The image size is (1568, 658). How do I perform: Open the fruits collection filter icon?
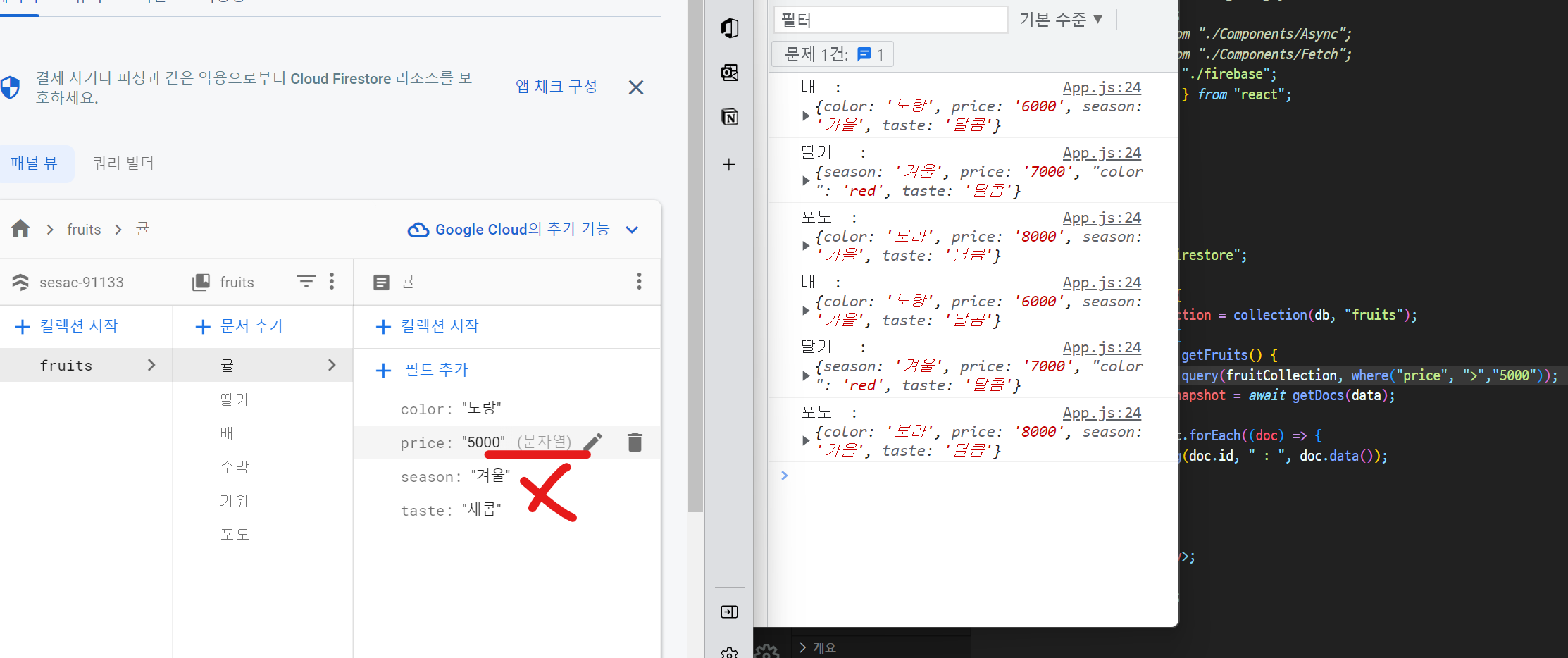306,281
